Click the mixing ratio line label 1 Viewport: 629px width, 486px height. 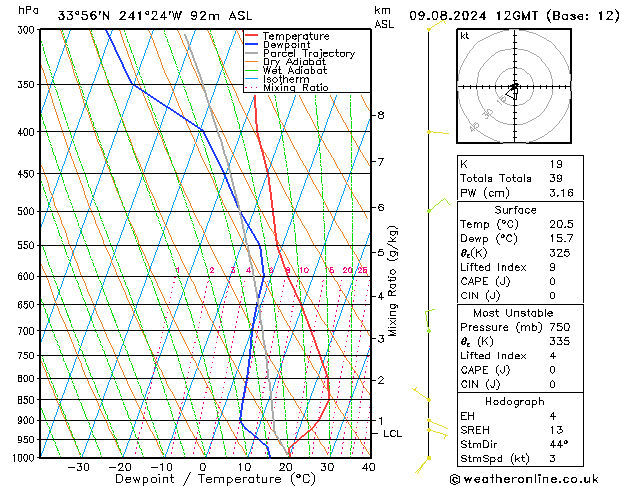(x=177, y=270)
